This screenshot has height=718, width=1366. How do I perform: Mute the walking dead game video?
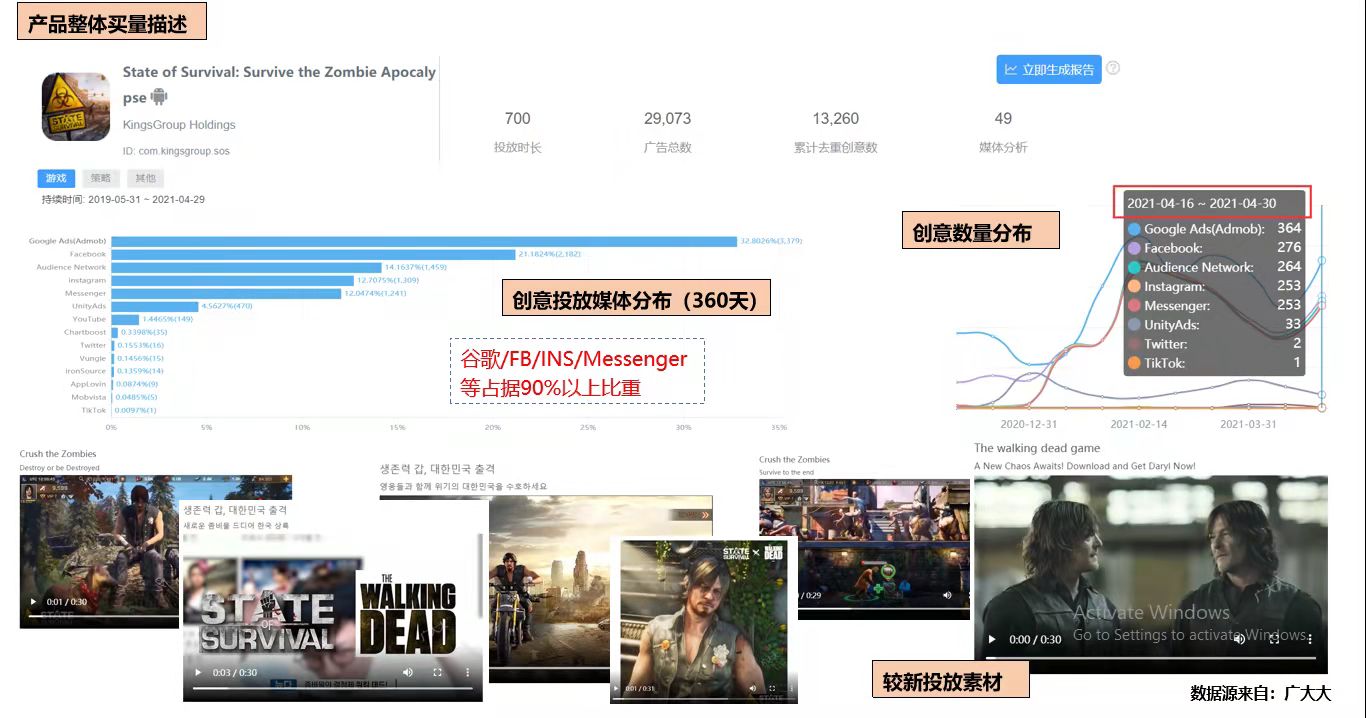point(1240,640)
